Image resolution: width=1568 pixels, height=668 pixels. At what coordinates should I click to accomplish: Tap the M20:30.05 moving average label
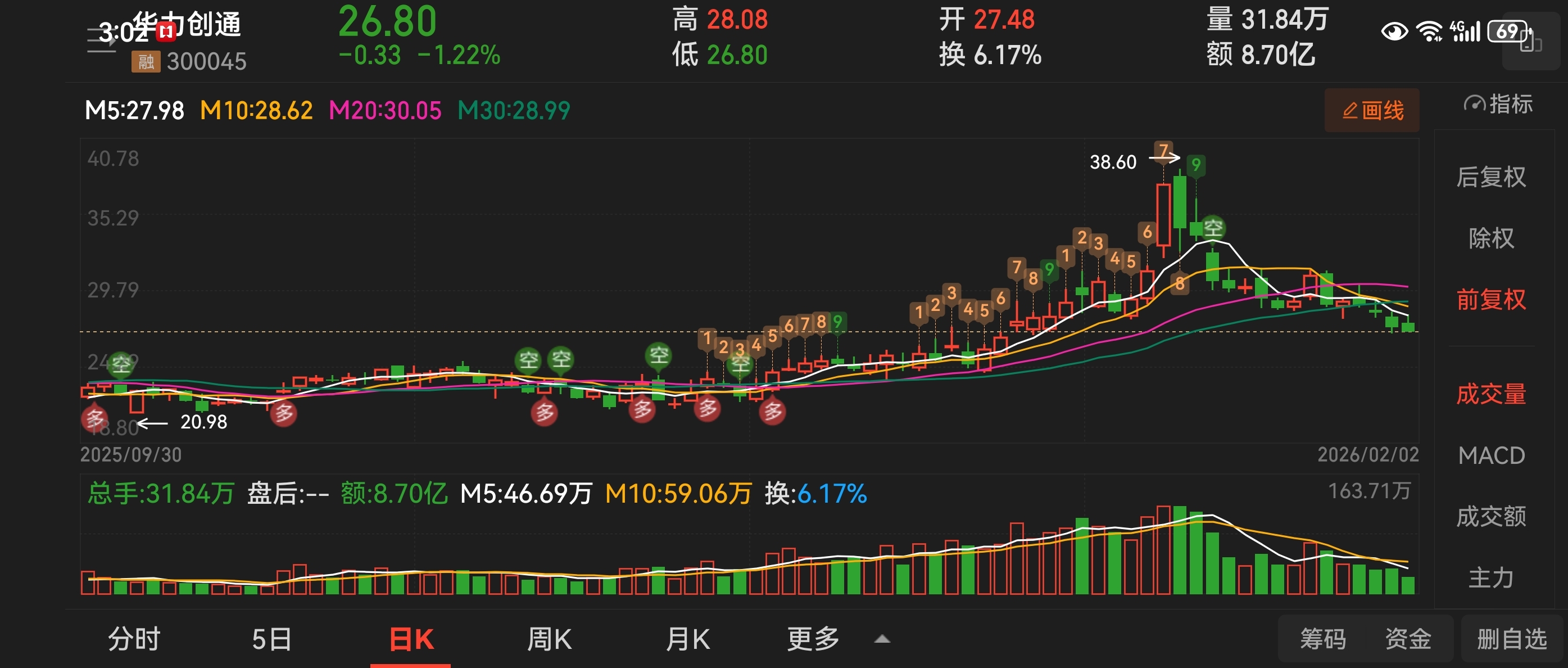pos(385,111)
